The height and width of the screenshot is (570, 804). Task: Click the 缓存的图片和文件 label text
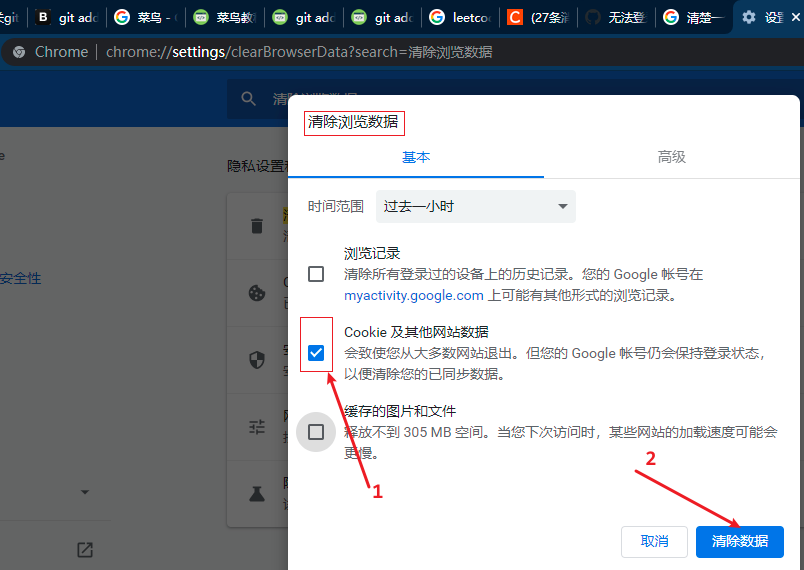(x=400, y=411)
